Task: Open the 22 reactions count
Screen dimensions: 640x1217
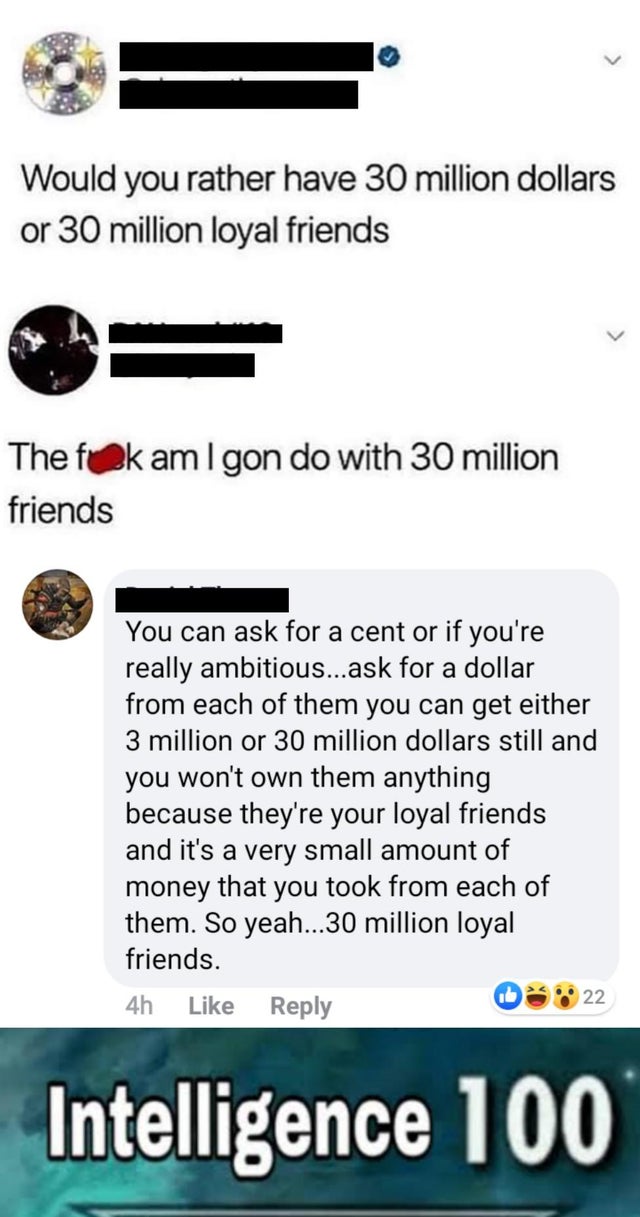Action: 594,997
